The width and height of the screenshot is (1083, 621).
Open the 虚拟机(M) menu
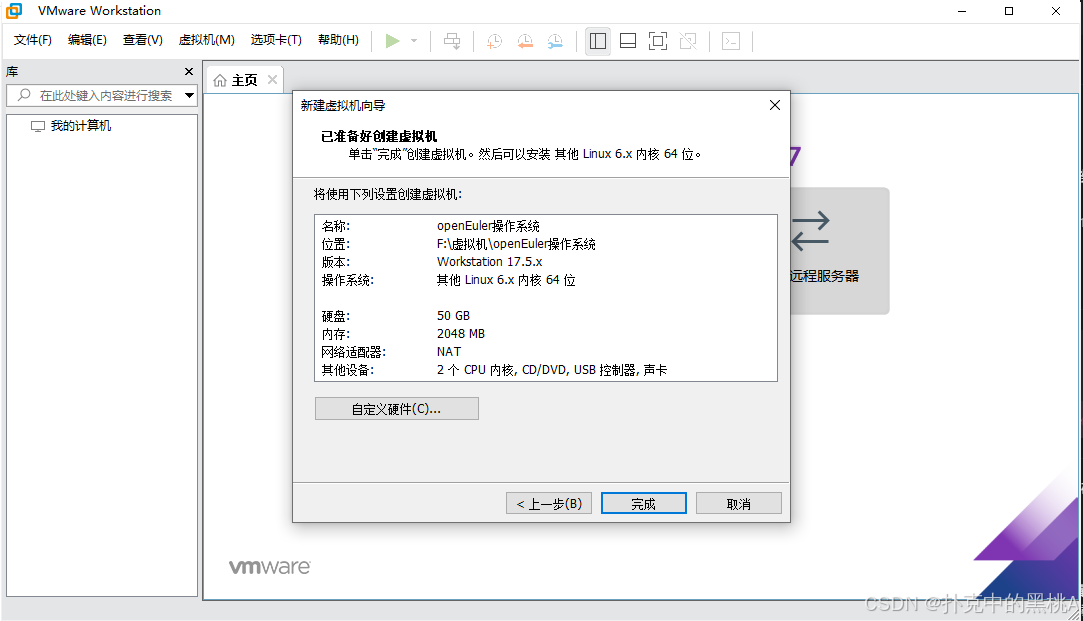click(x=207, y=40)
